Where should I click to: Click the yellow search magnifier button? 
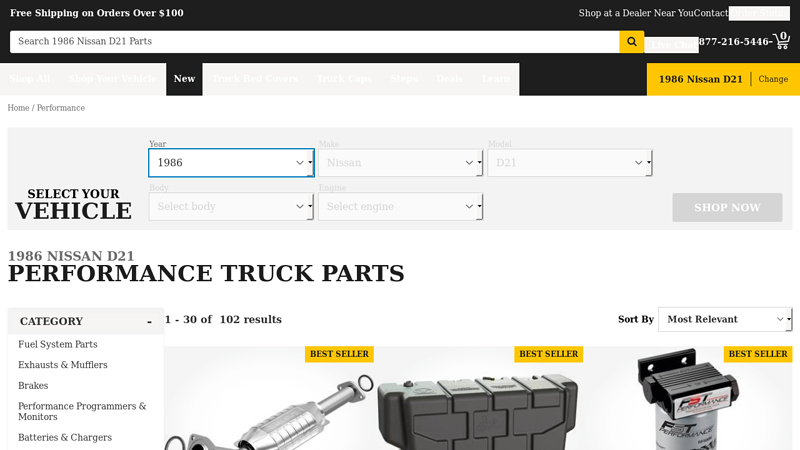click(x=632, y=42)
